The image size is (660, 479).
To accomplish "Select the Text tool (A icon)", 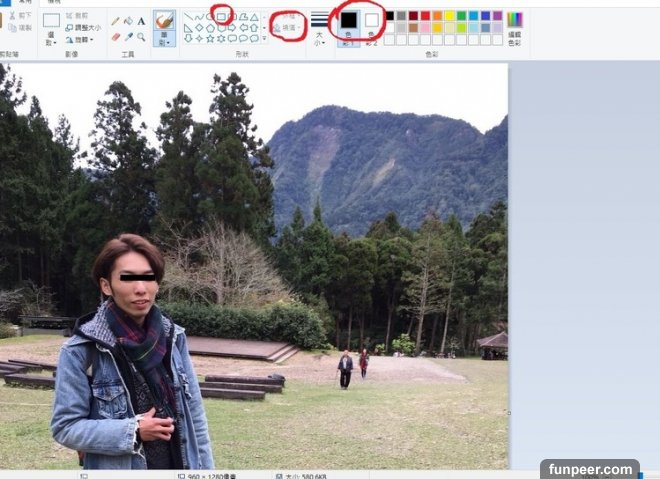I will coord(141,21).
